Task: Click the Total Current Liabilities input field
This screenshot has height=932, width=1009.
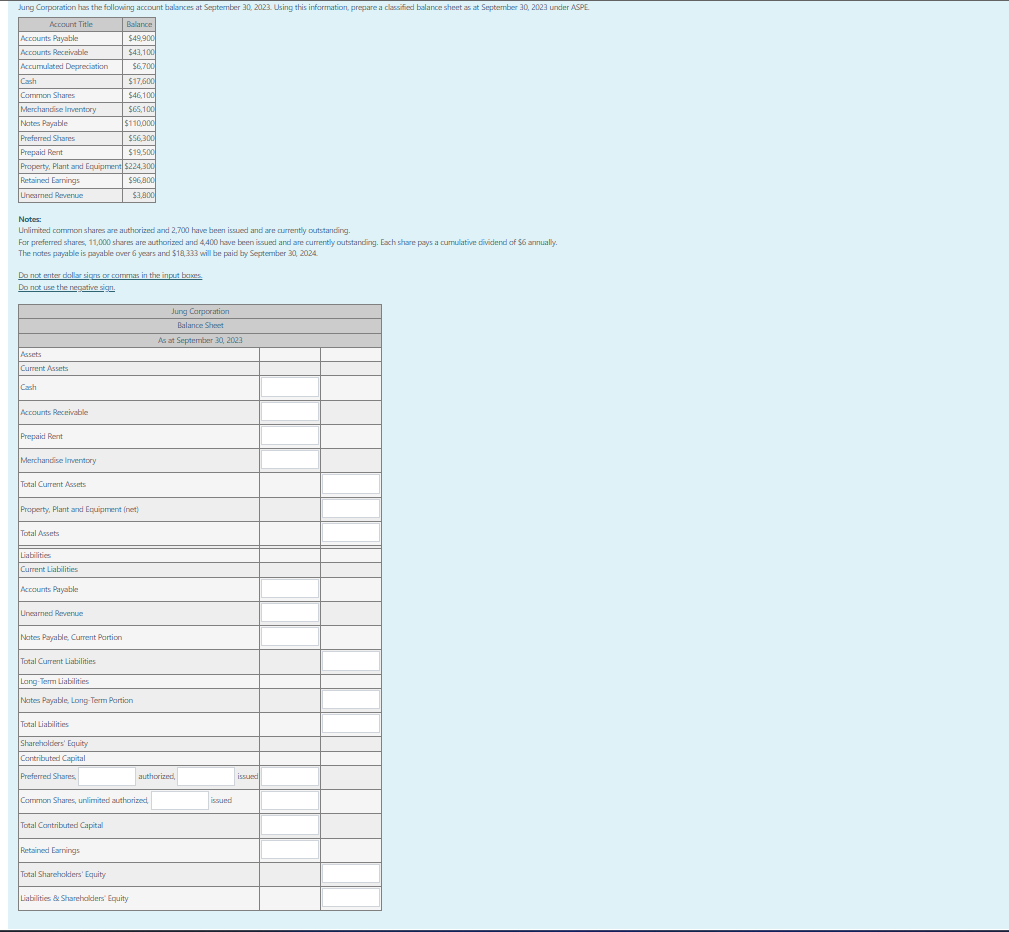Action: pyautogui.click(x=350, y=660)
